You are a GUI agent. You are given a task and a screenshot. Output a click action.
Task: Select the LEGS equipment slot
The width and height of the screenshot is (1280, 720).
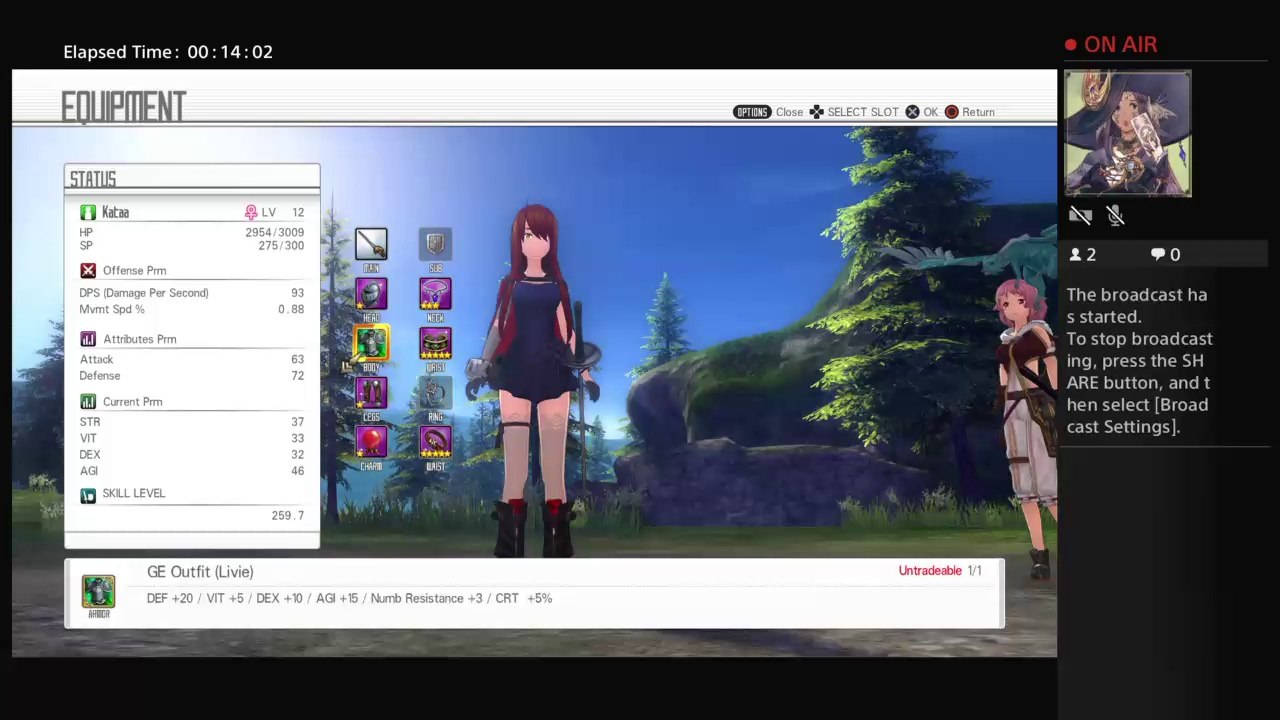point(371,392)
